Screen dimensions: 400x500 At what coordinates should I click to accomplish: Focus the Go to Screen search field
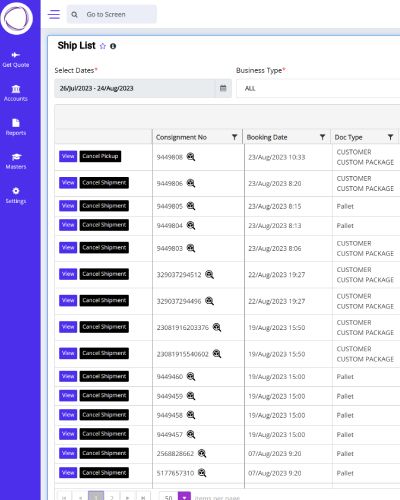111,14
